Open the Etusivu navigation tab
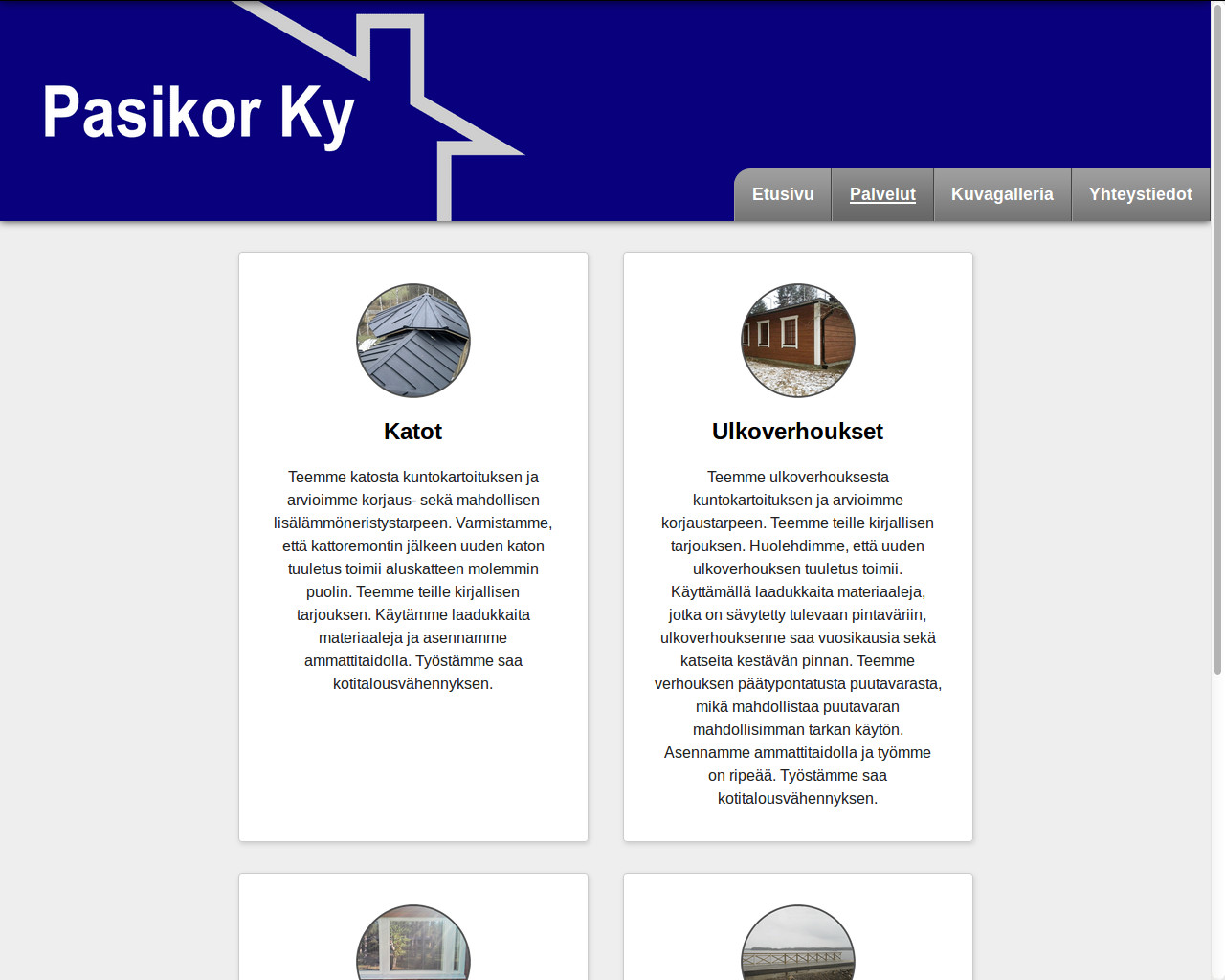Image resolution: width=1225 pixels, height=980 pixels. click(x=783, y=194)
